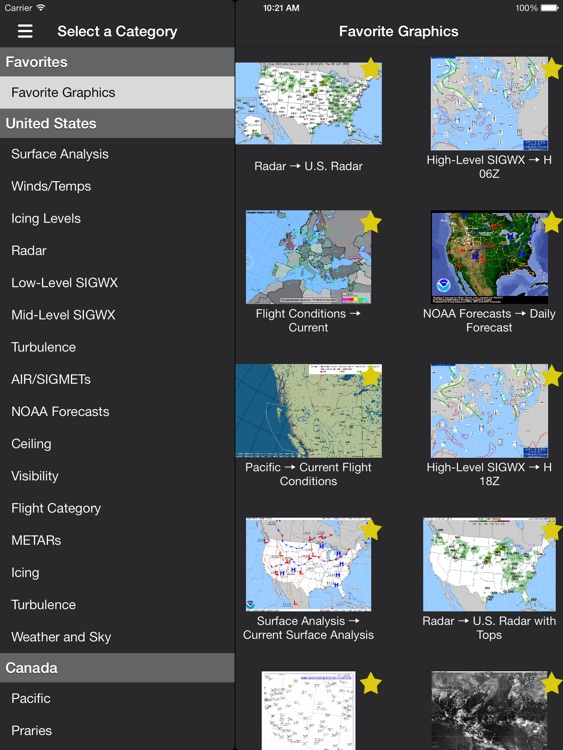Screen dimensions: 563x750
Task: Open Flight Conditions Current Europe map
Action: tap(309, 257)
